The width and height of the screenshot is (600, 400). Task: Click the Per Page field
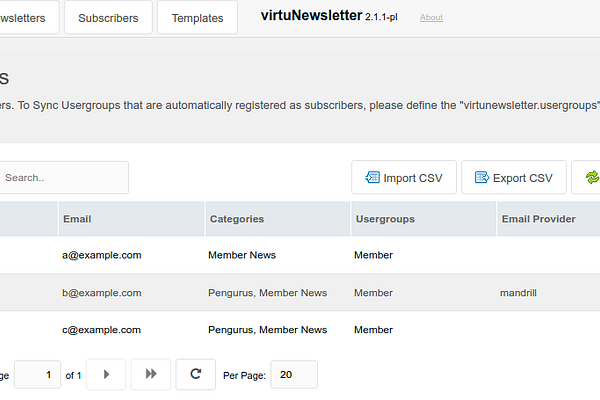tap(294, 375)
